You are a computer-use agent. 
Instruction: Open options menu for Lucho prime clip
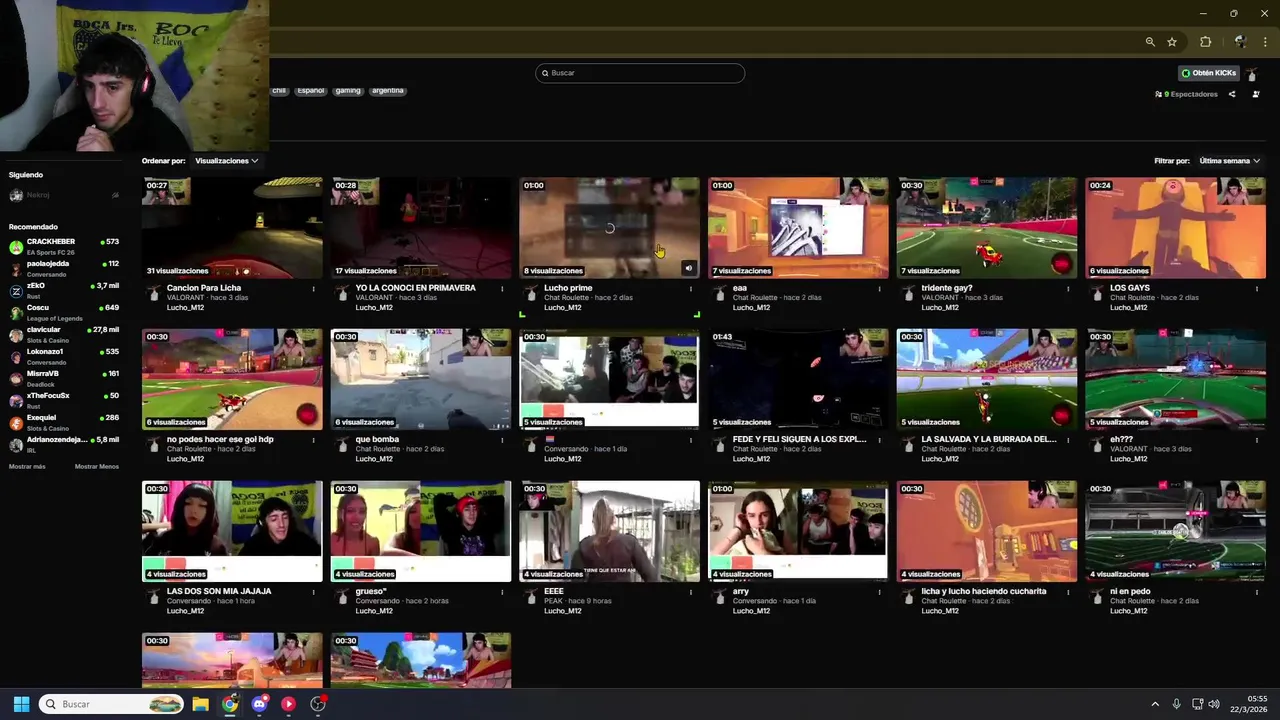690,289
